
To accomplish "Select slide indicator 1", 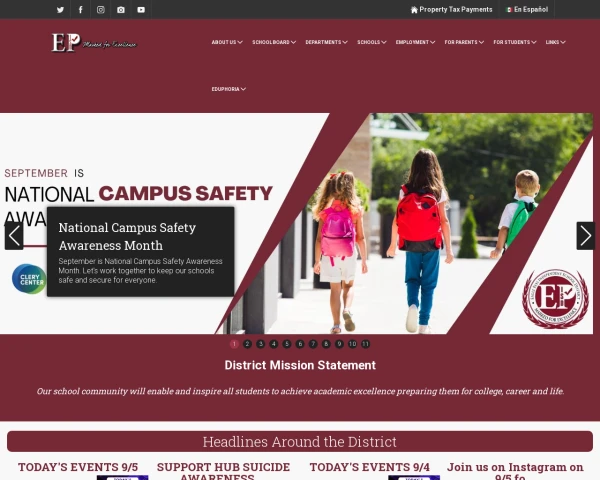I will click(x=234, y=344).
